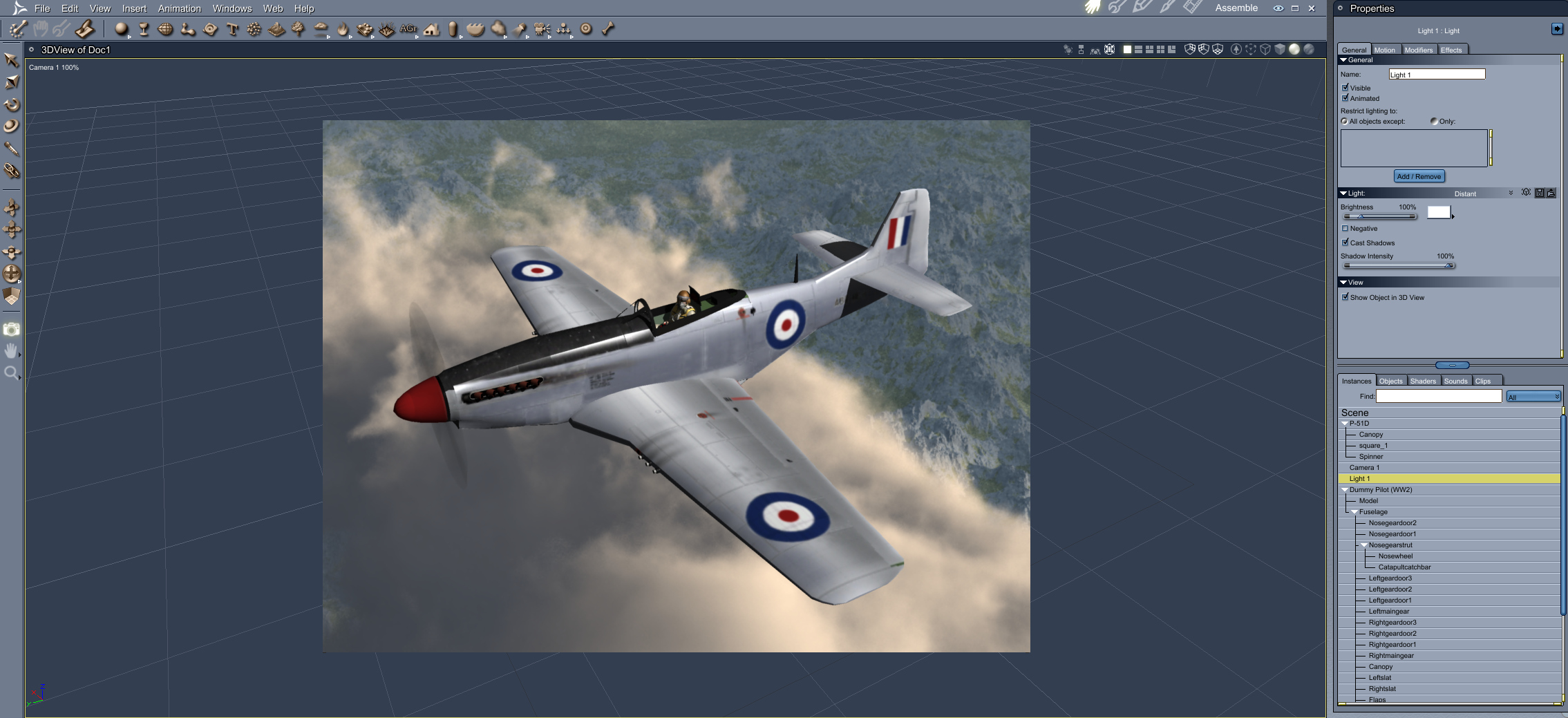Toggle the Animated checkbox
The image size is (1568, 718).
[1345, 98]
